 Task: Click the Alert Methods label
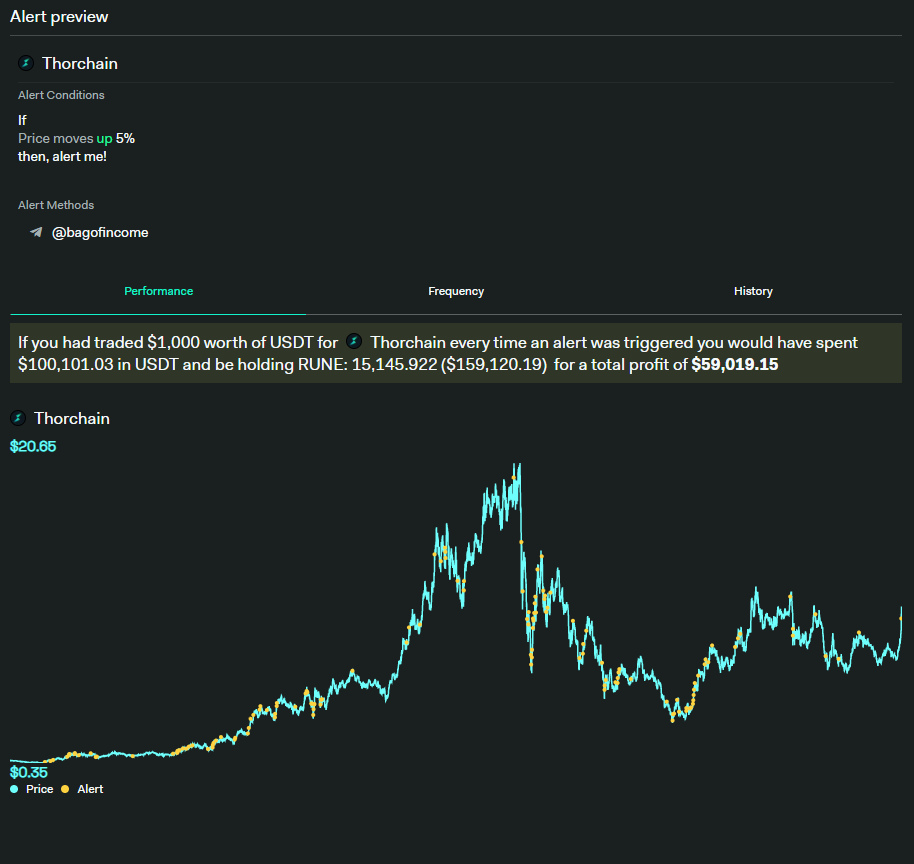pyautogui.click(x=56, y=205)
